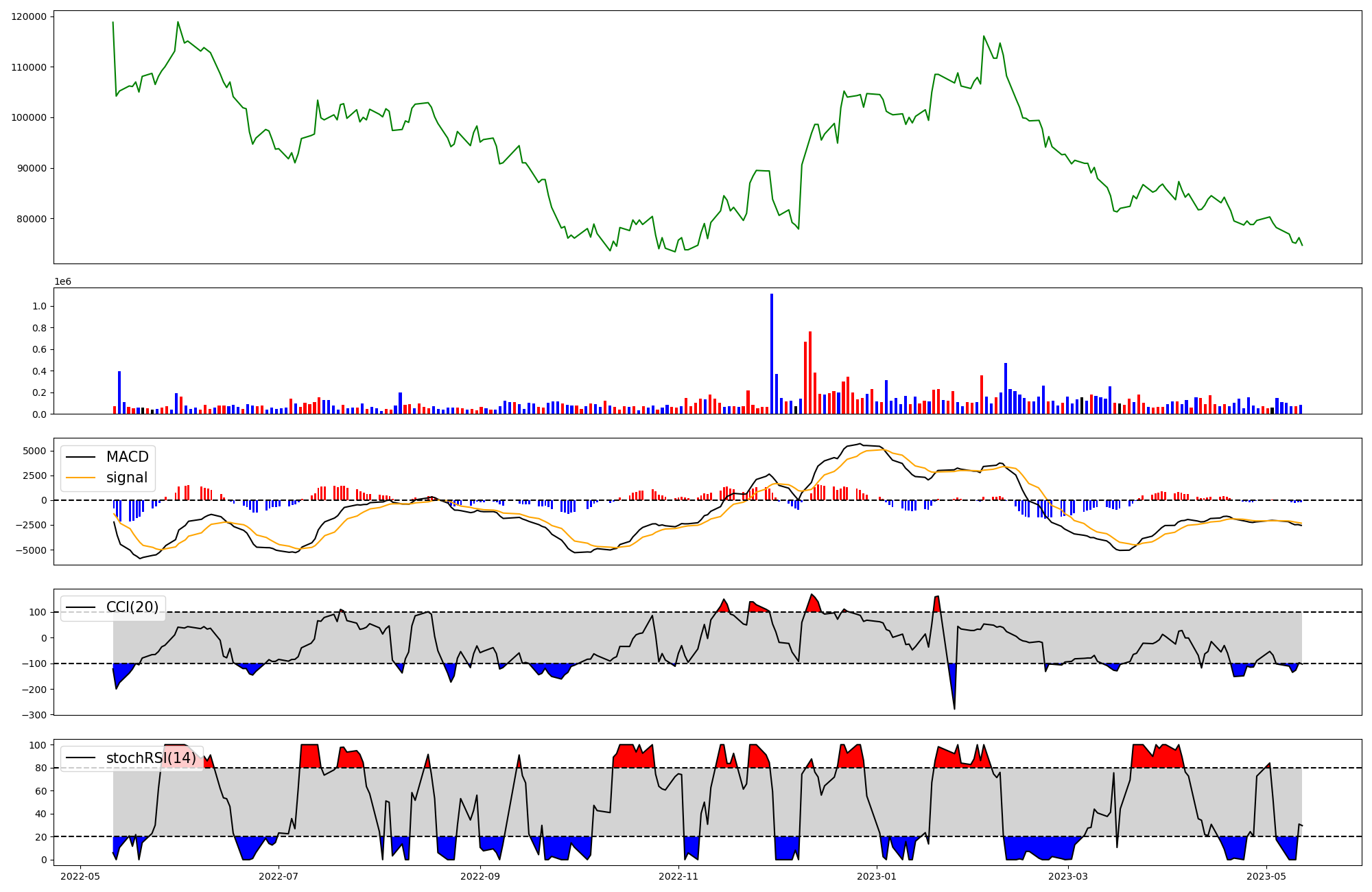This screenshot has height=892, width=1372.
Task: Click the 120000 price axis tick
Action: pyautogui.click(x=29, y=16)
